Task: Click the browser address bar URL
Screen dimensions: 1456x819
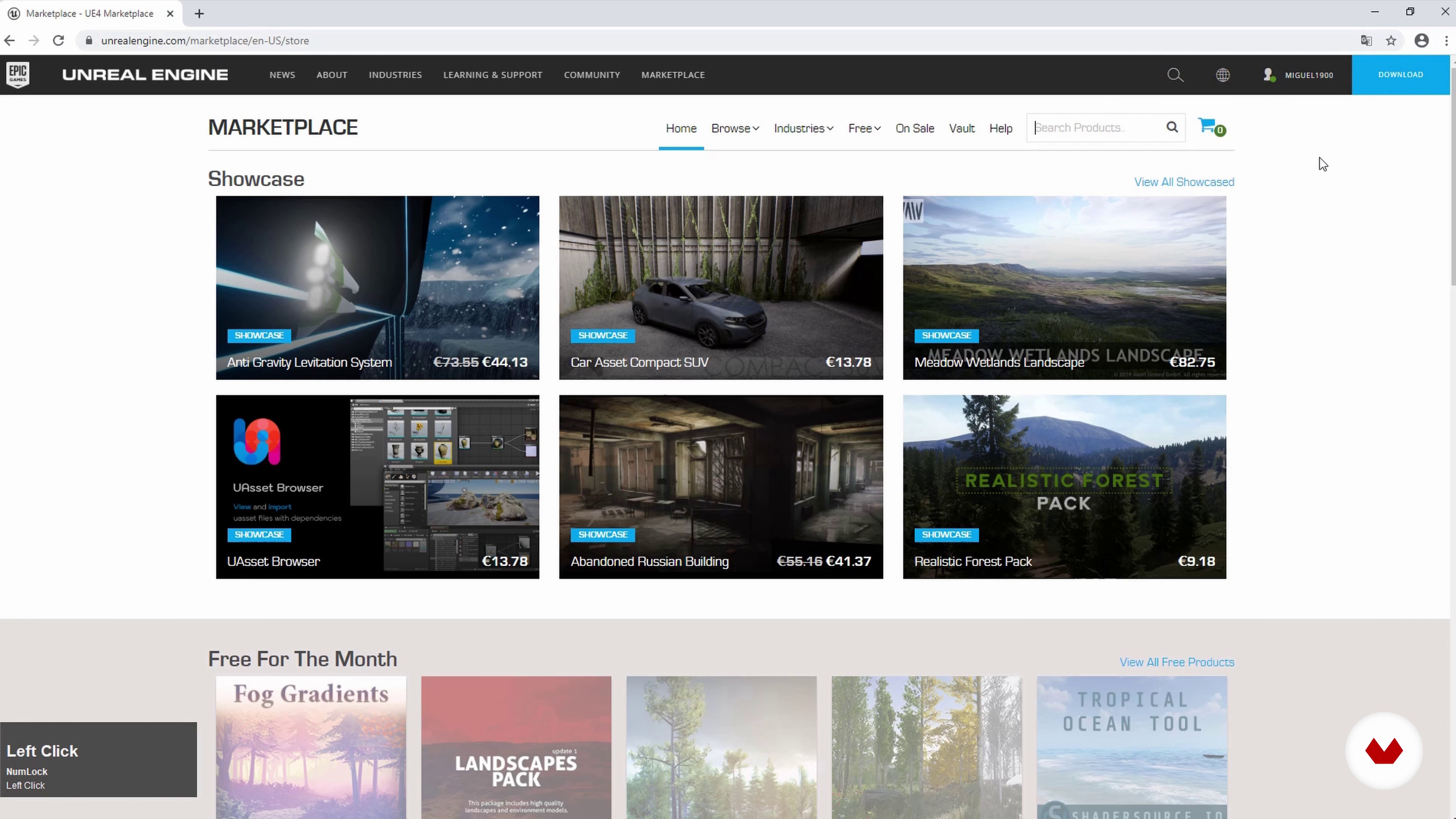Action: pos(205,41)
